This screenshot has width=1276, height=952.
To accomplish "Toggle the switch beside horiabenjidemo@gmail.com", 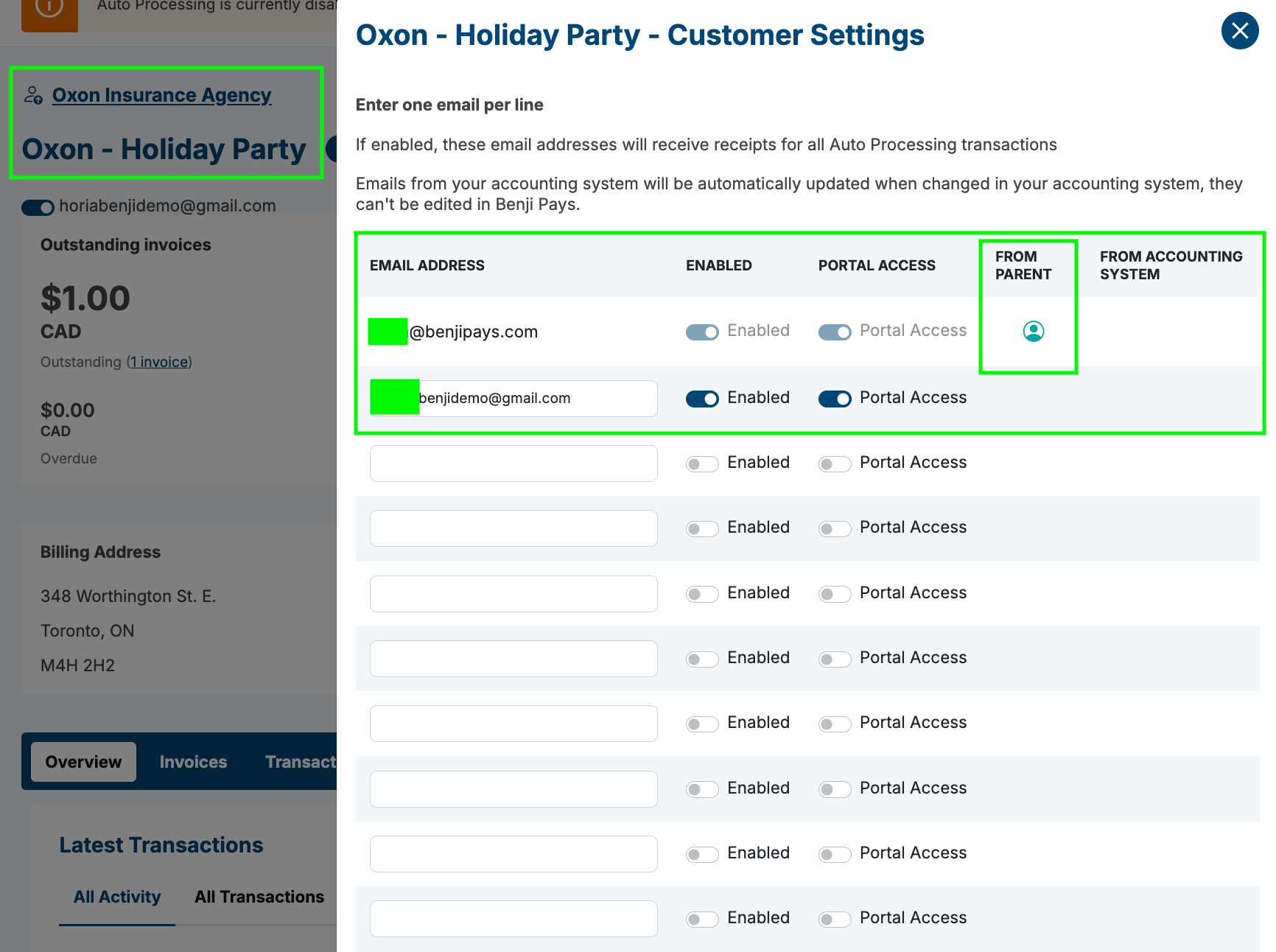I will (x=38, y=208).
